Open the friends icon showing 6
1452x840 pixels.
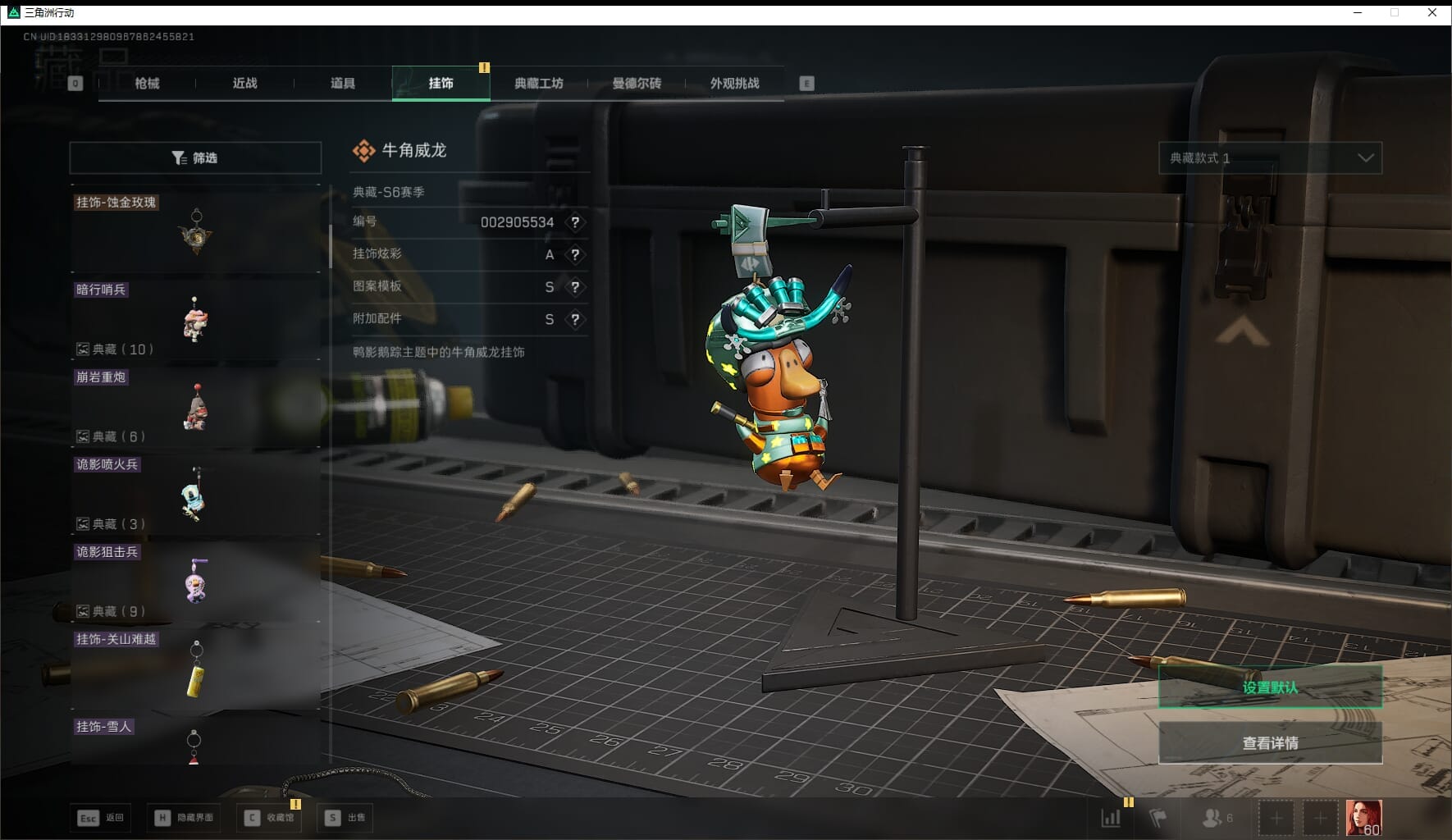[1217, 818]
